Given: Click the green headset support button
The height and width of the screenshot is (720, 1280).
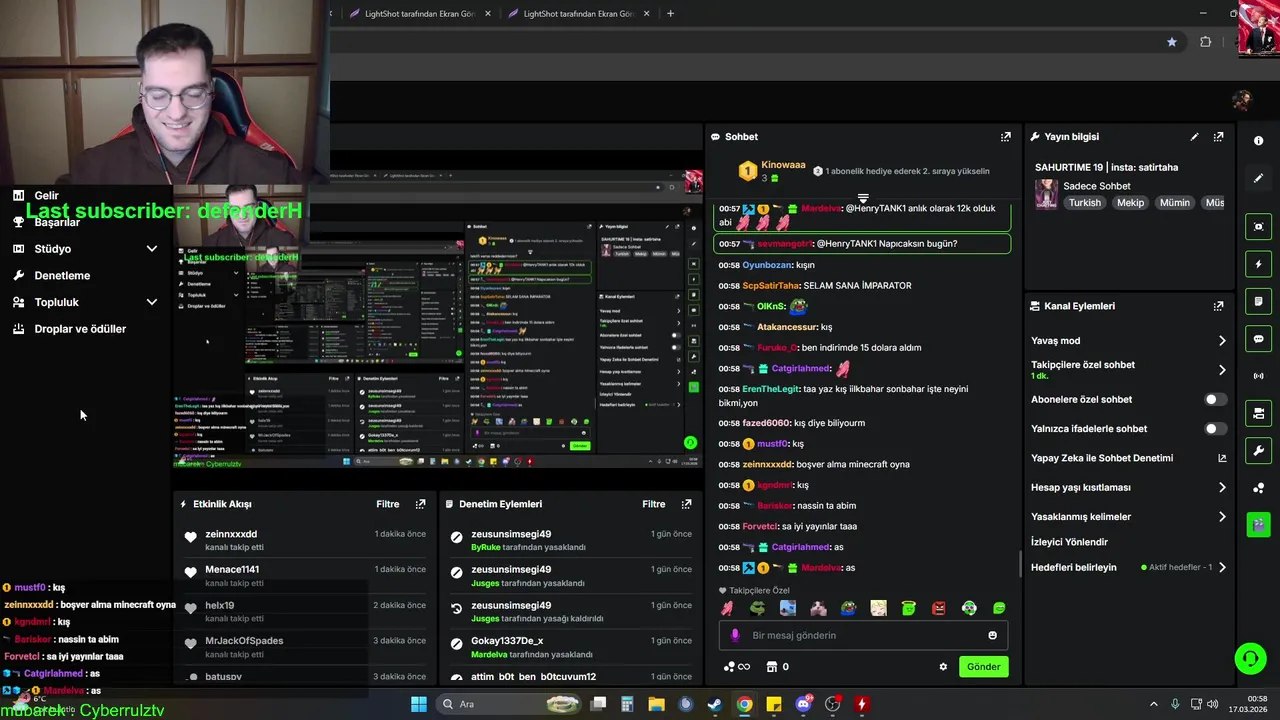Looking at the screenshot, I should pos(1250,658).
